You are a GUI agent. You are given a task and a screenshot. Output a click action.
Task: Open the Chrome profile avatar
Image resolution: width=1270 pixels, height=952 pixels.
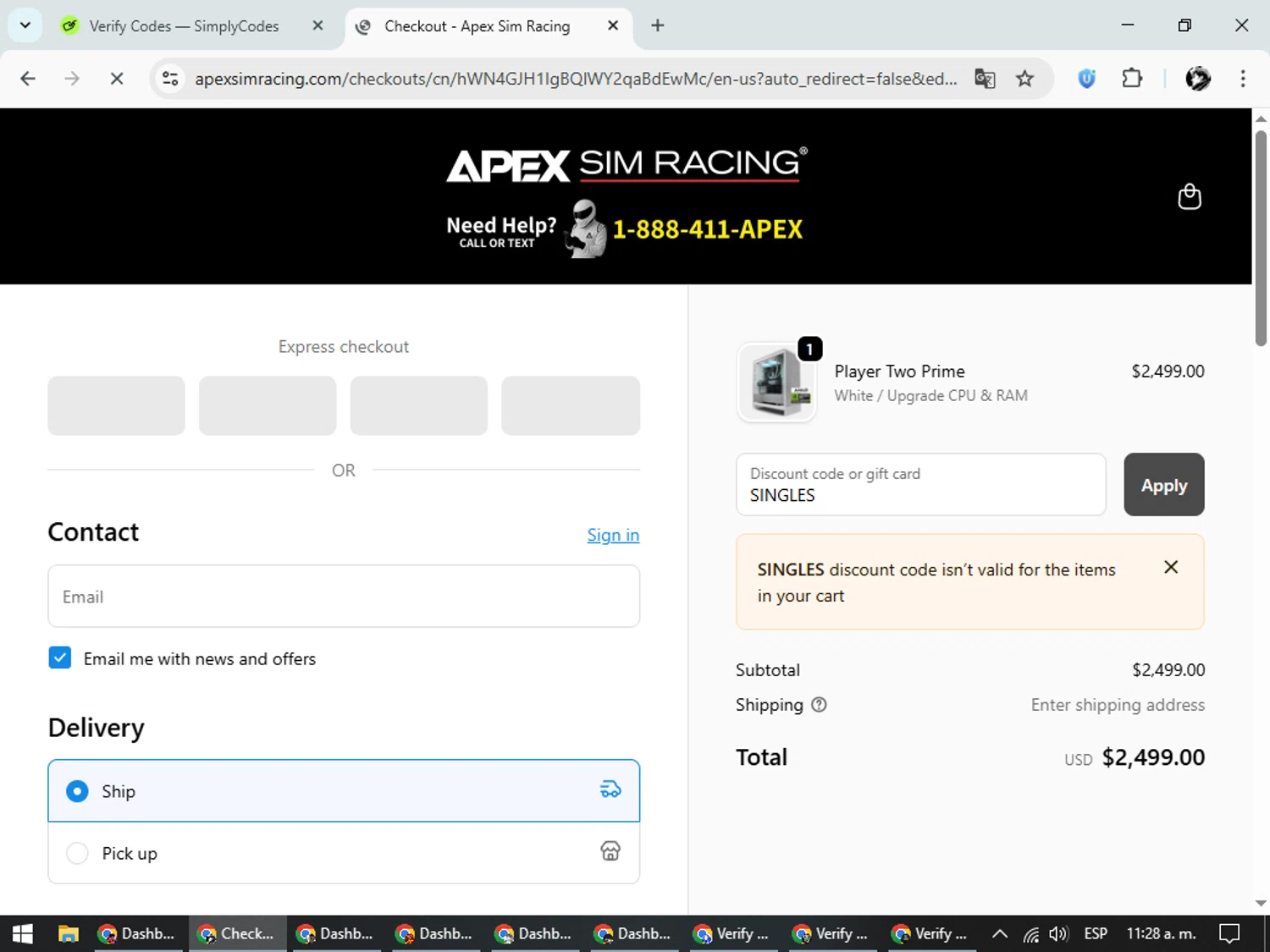pos(1198,79)
